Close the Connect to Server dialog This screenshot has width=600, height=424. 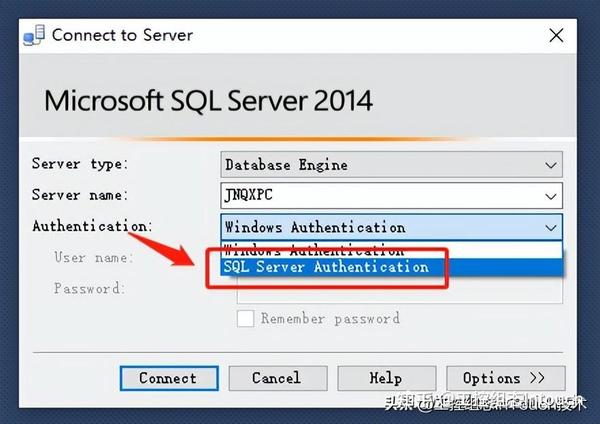coord(556,35)
